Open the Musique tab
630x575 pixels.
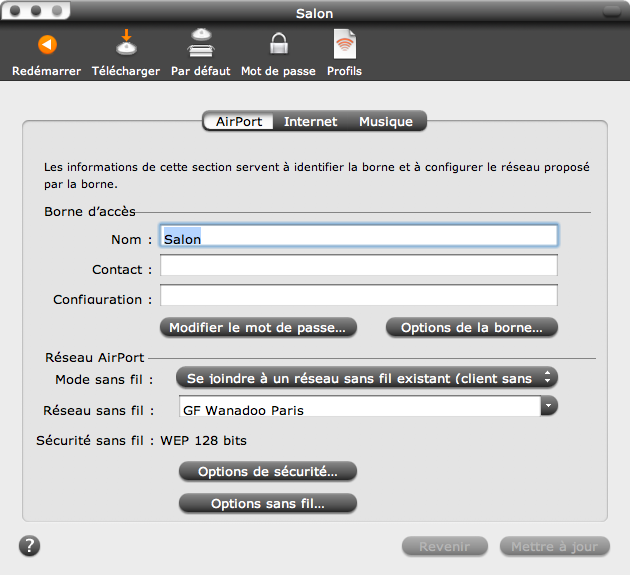click(386, 122)
